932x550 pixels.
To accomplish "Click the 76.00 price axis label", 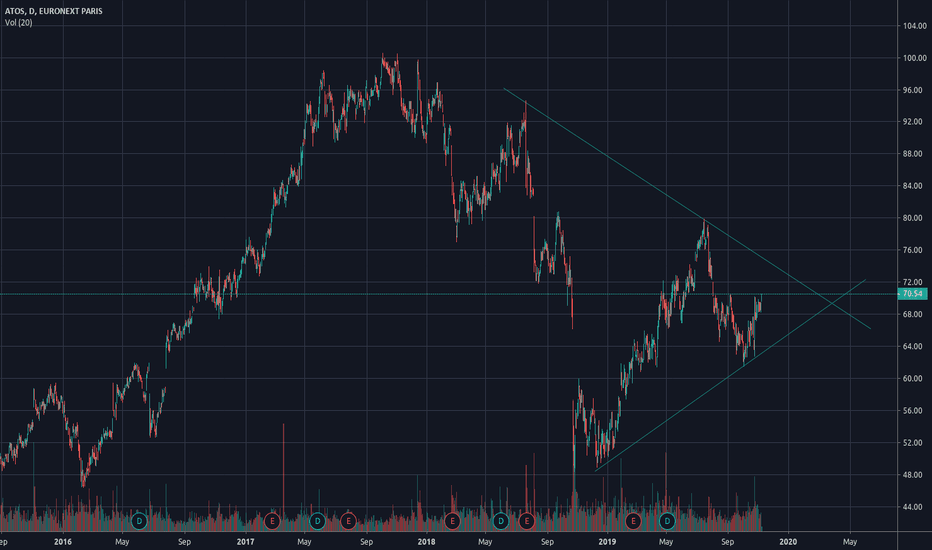I will click(914, 250).
